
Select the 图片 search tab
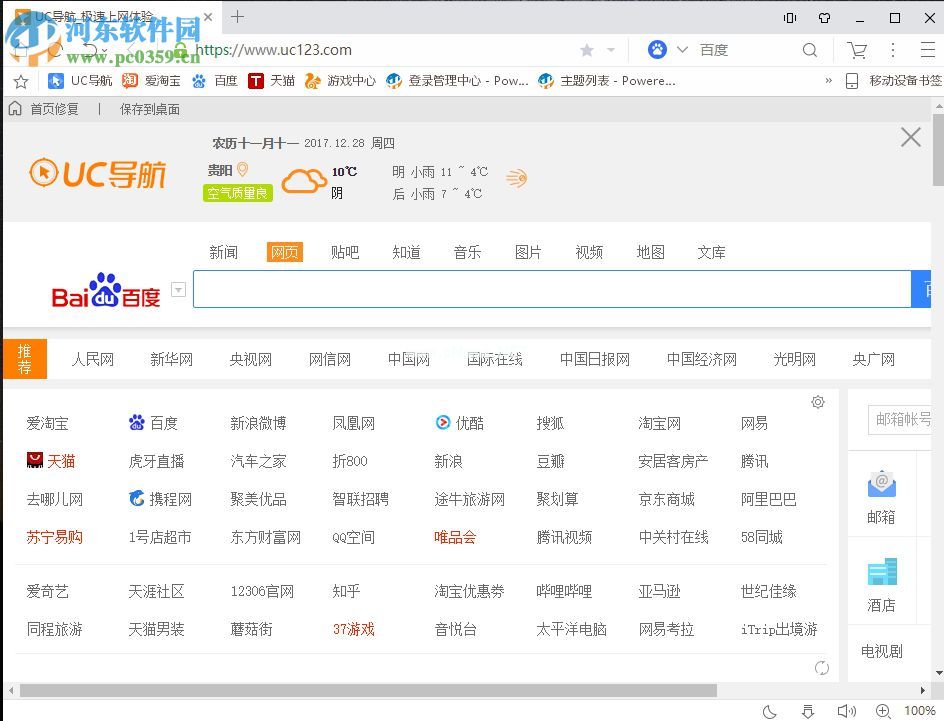(x=528, y=252)
